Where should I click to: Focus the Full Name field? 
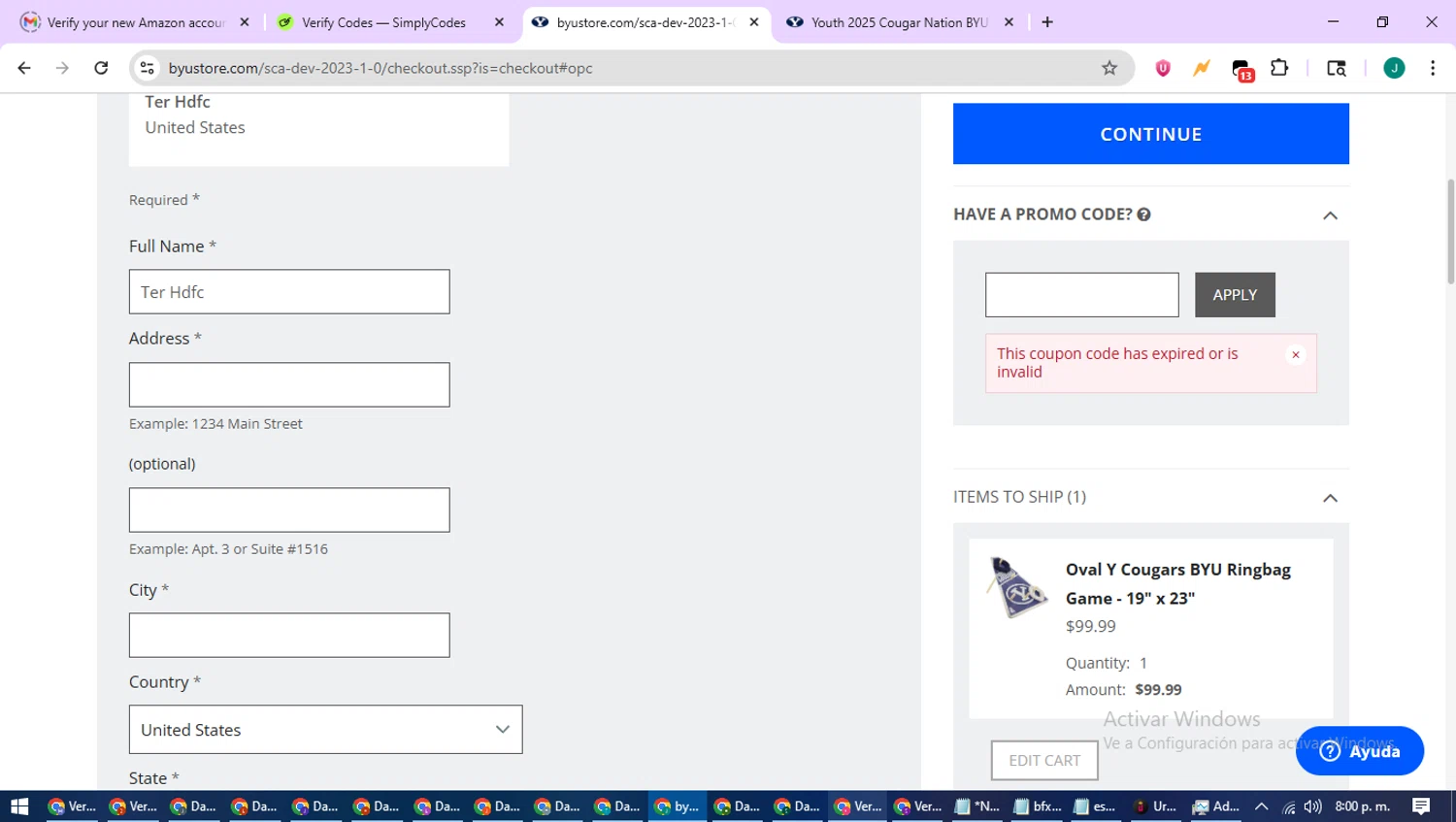tap(289, 292)
